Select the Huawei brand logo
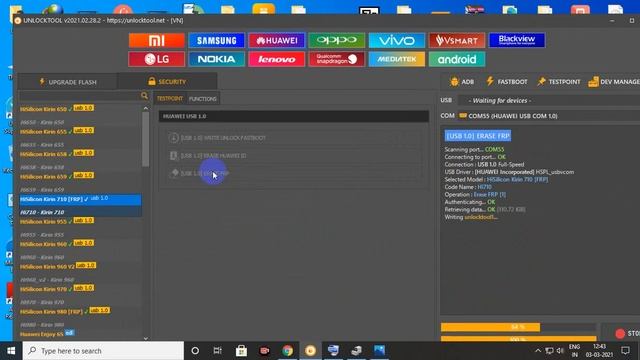Viewport: 640px width, 360px height. pos(277,40)
